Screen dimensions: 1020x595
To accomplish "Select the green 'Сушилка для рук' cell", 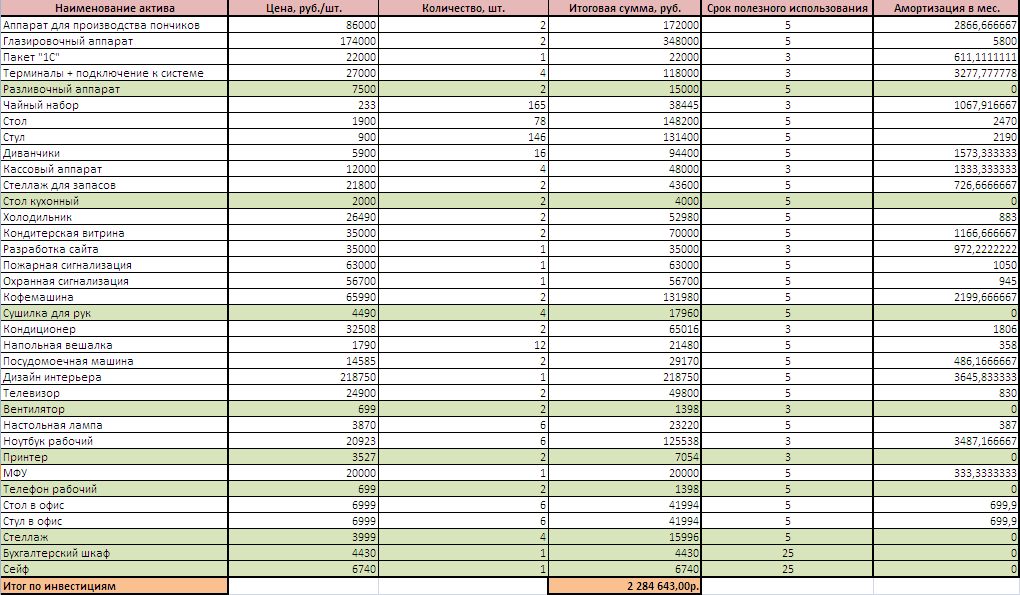I will [114, 313].
